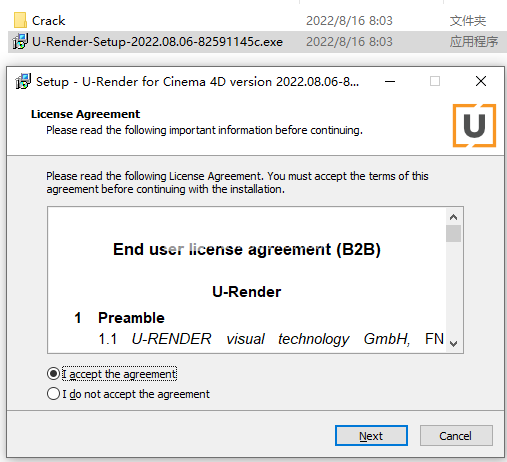The height and width of the screenshot is (462, 507).
Task: Click the U-Render setup exe file icon
Action: pyautogui.click(x=20, y=42)
